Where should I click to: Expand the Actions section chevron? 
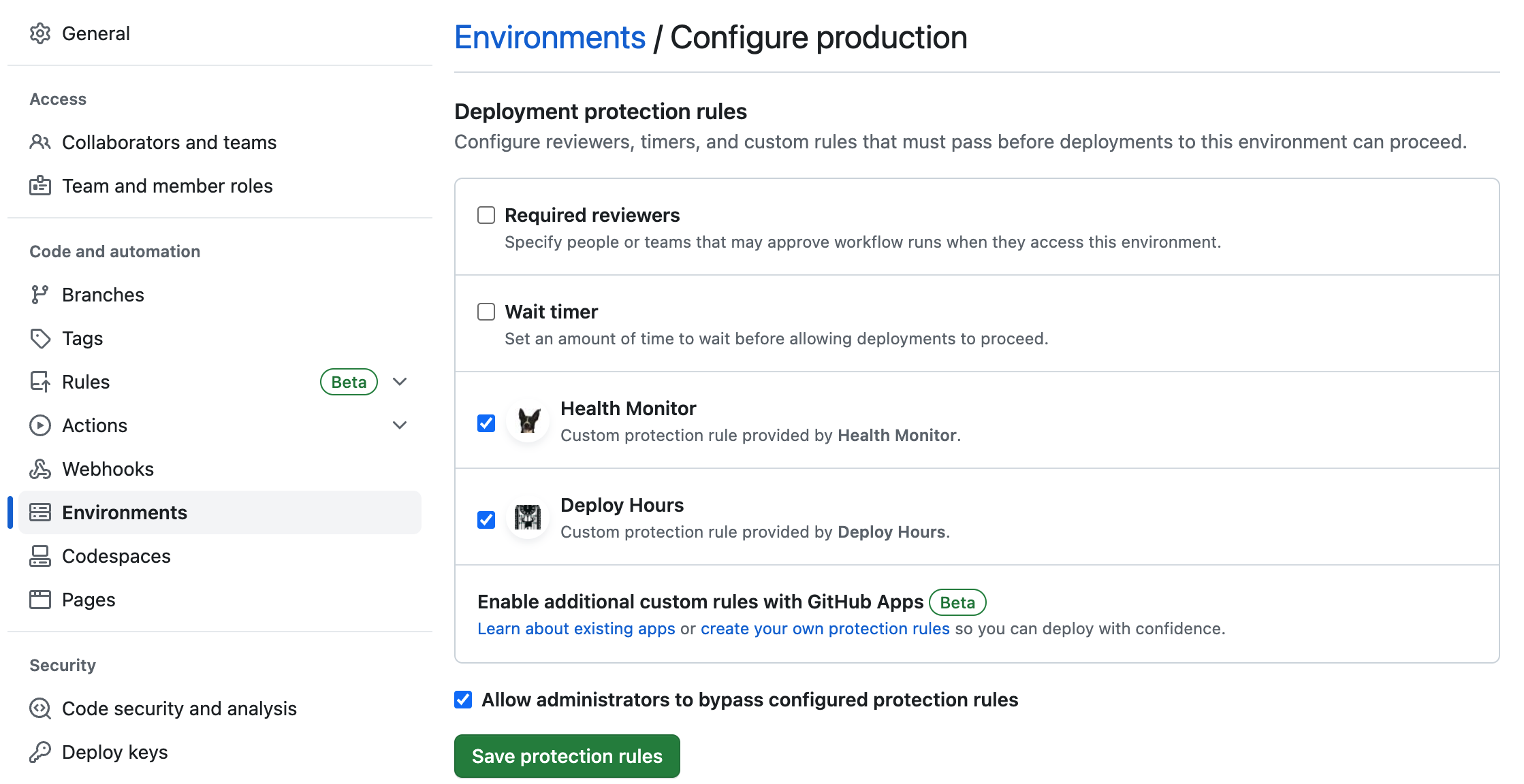400,425
